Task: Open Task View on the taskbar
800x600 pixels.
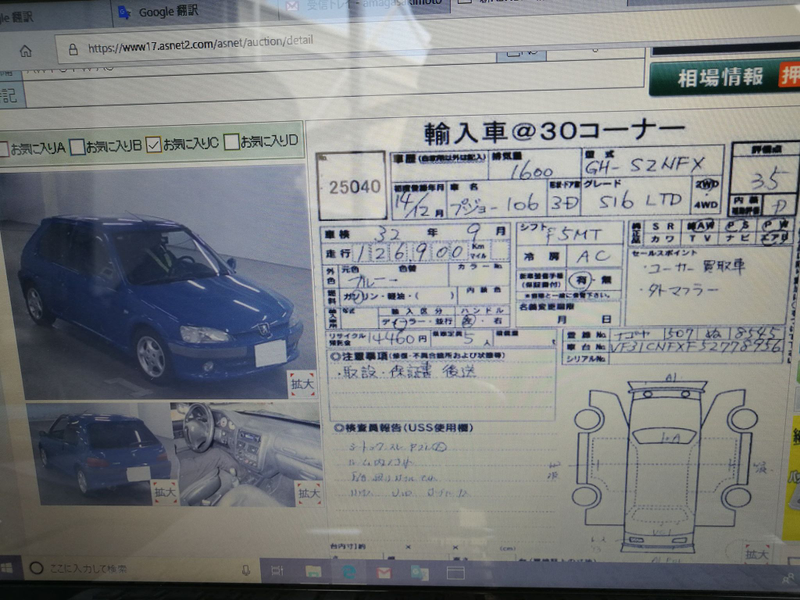Action: [277, 571]
